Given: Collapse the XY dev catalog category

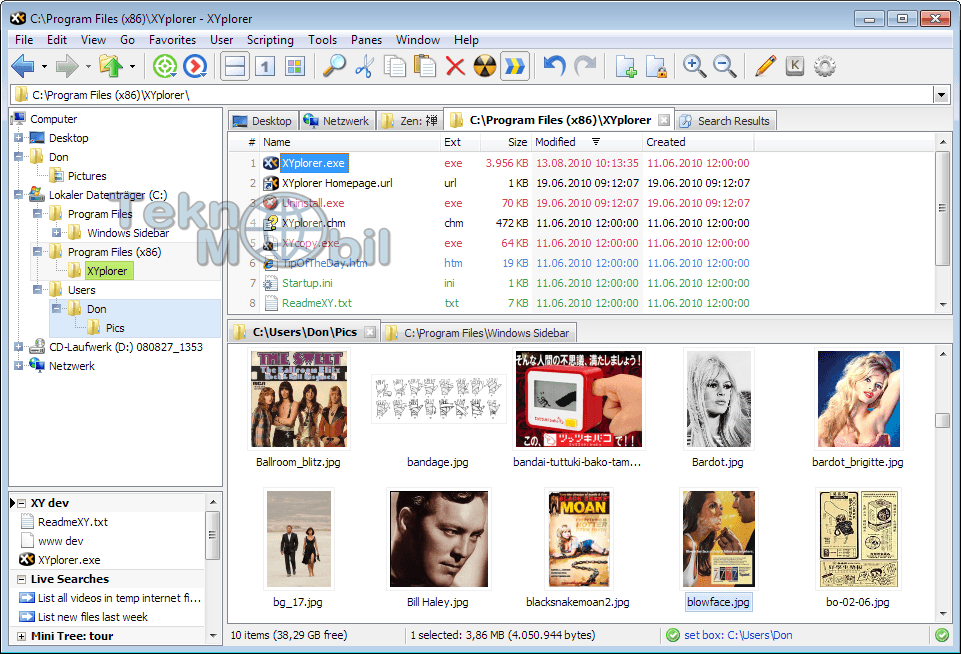Looking at the screenshot, I should (21, 503).
